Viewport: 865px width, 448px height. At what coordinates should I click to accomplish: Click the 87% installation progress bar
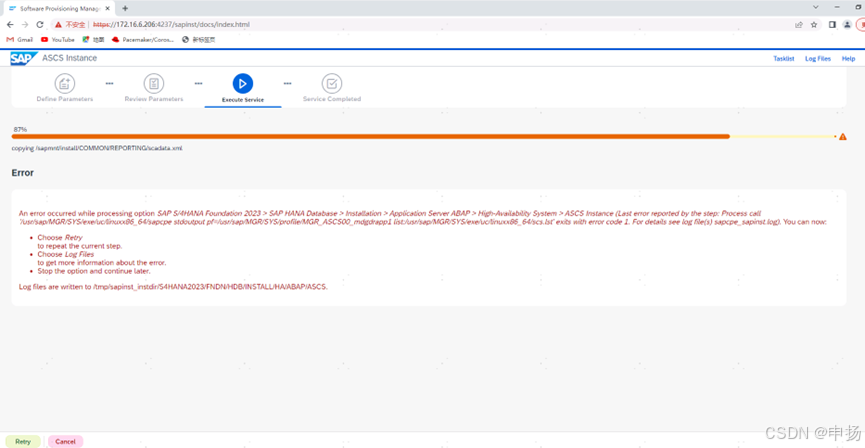pyautogui.click(x=424, y=136)
